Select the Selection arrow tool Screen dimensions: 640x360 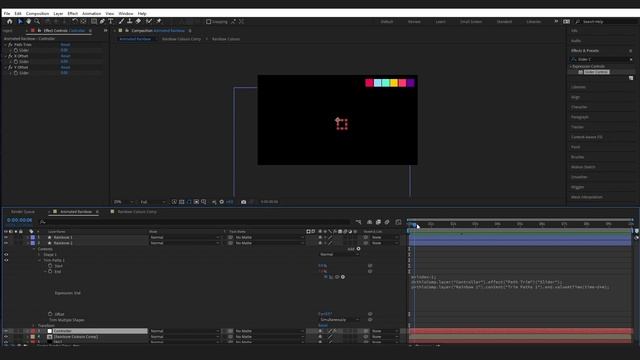tap(20, 21)
